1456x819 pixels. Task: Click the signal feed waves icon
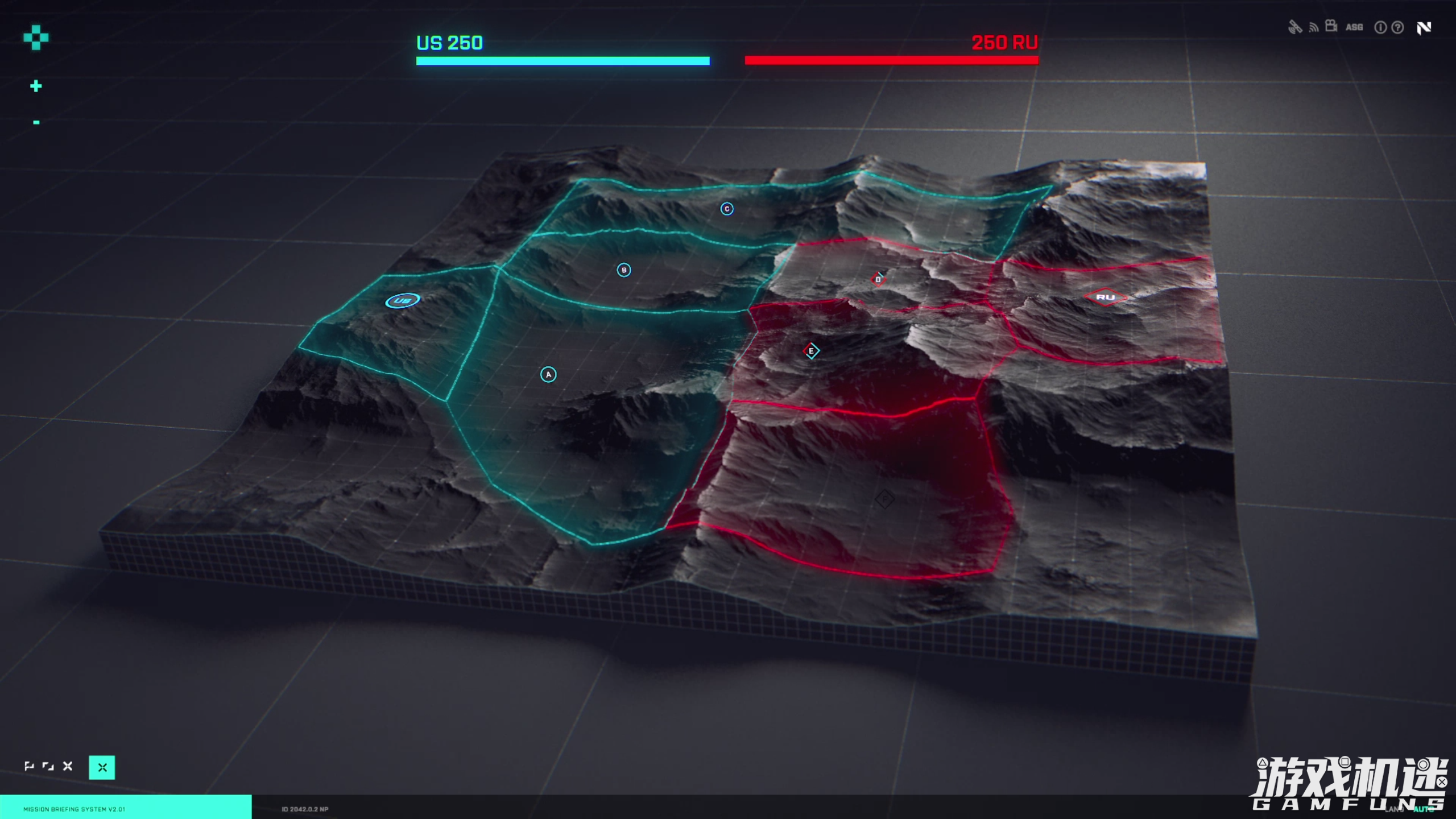(x=1313, y=27)
